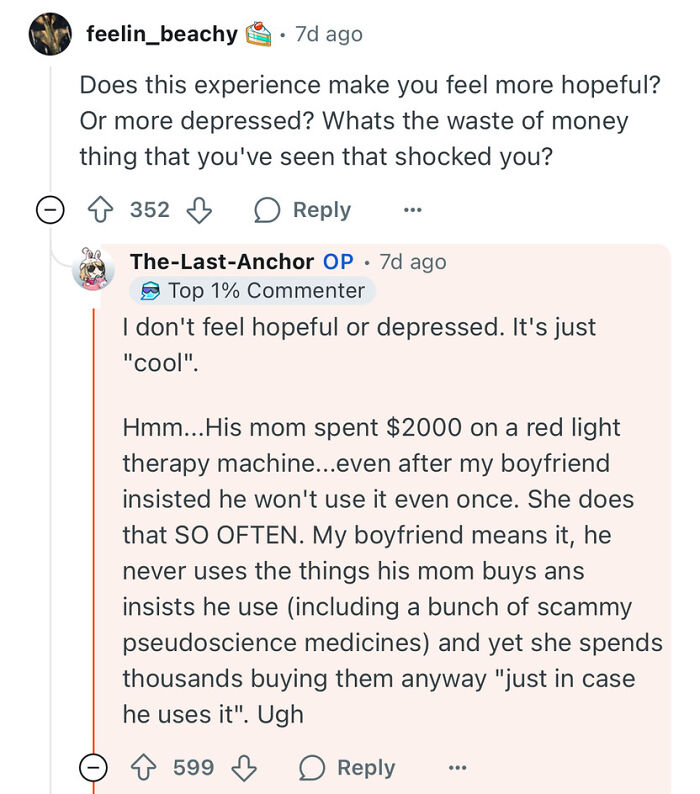Open feelin_beachy's profile avatar
Viewport: 700px width, 794px height.
coord(51,34)
